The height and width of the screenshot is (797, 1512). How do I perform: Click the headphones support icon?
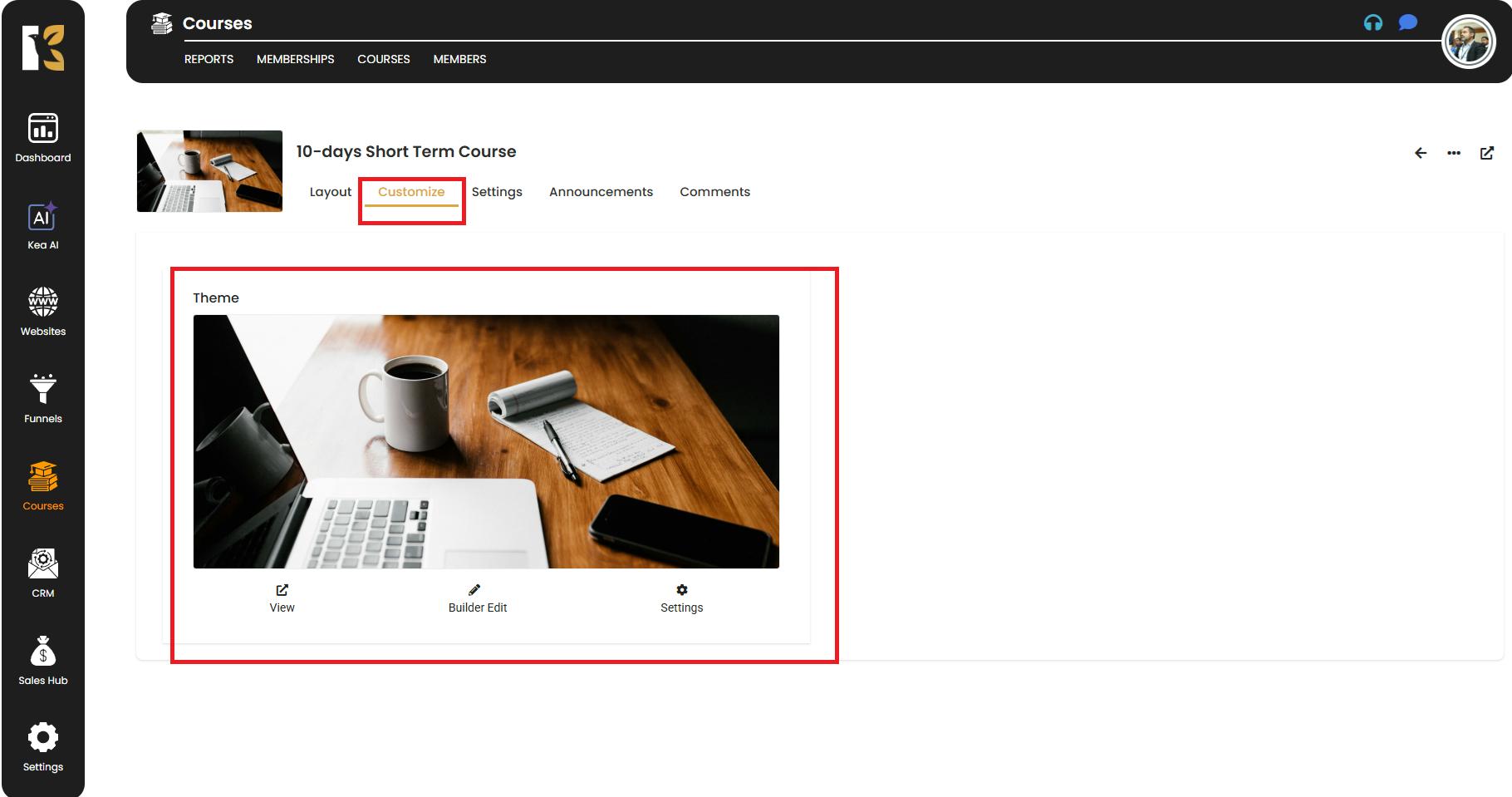pyautogui.click(x=1372, y=23)
